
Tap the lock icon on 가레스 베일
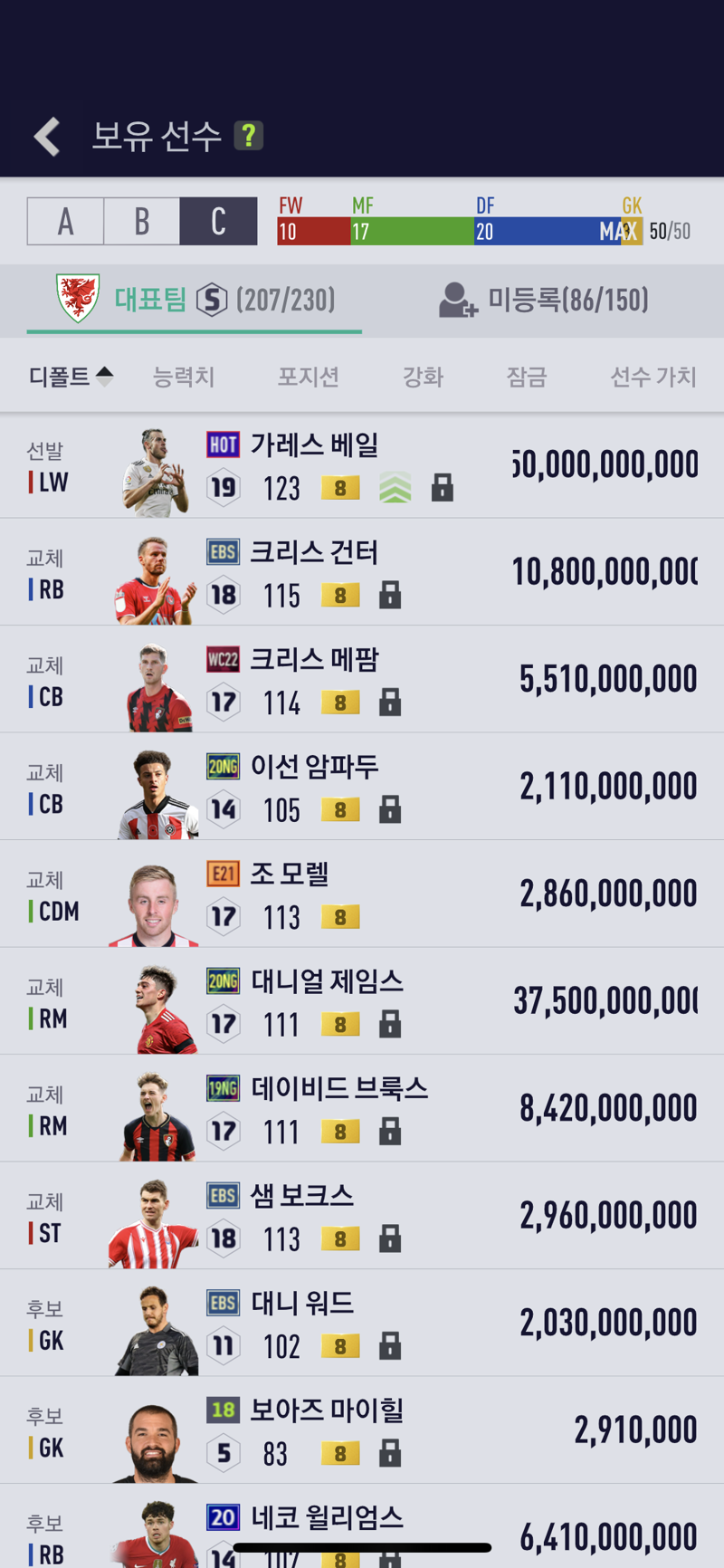(442, 488)
